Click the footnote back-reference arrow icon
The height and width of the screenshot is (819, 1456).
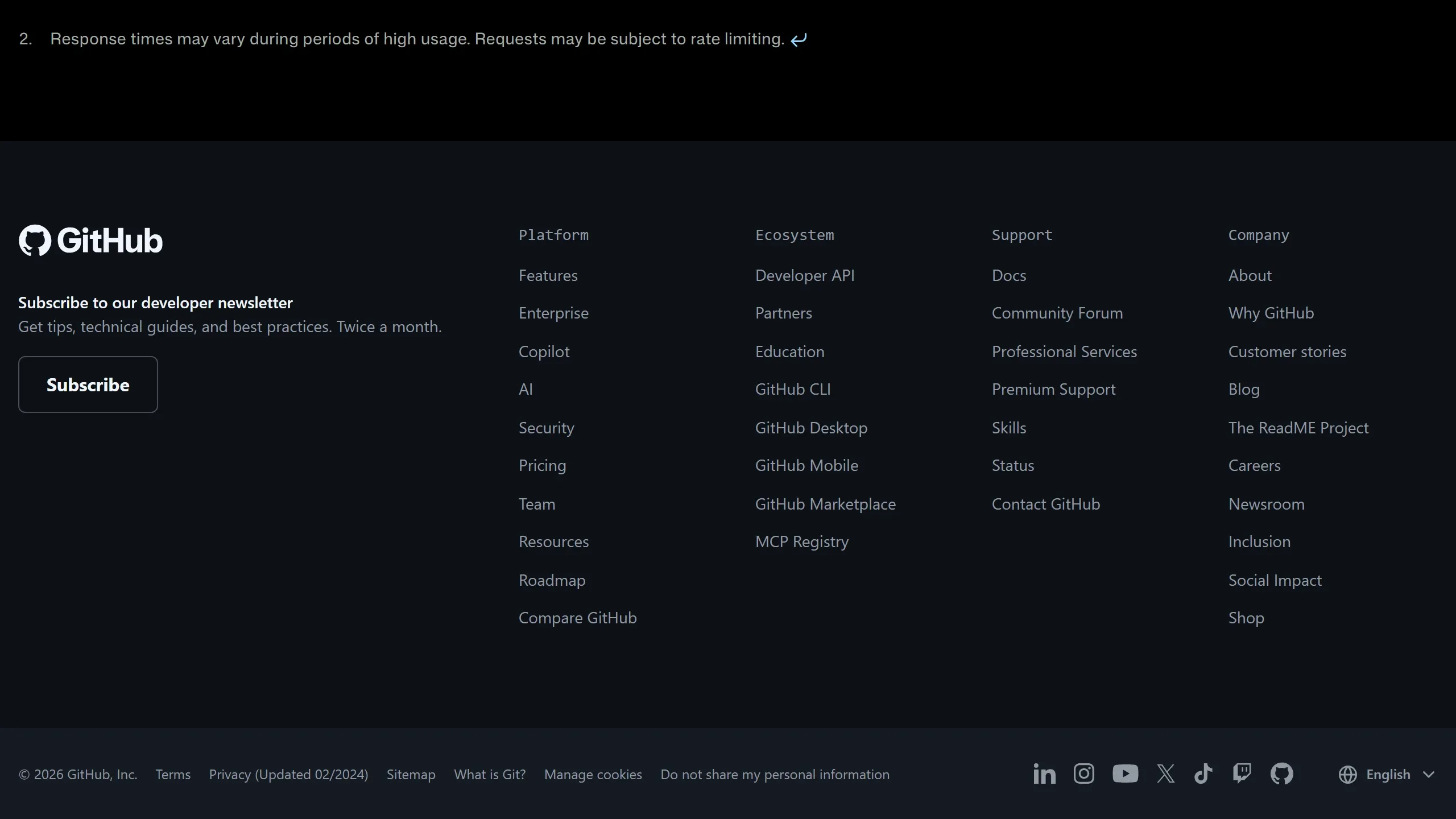pyautogui.click(x=799, y=39)
